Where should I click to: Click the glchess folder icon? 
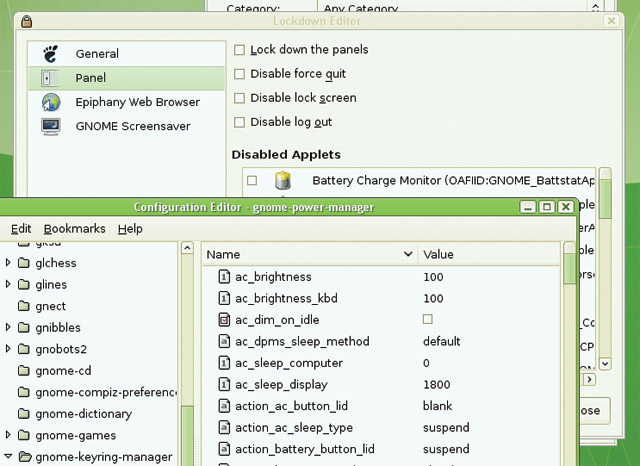24,263
